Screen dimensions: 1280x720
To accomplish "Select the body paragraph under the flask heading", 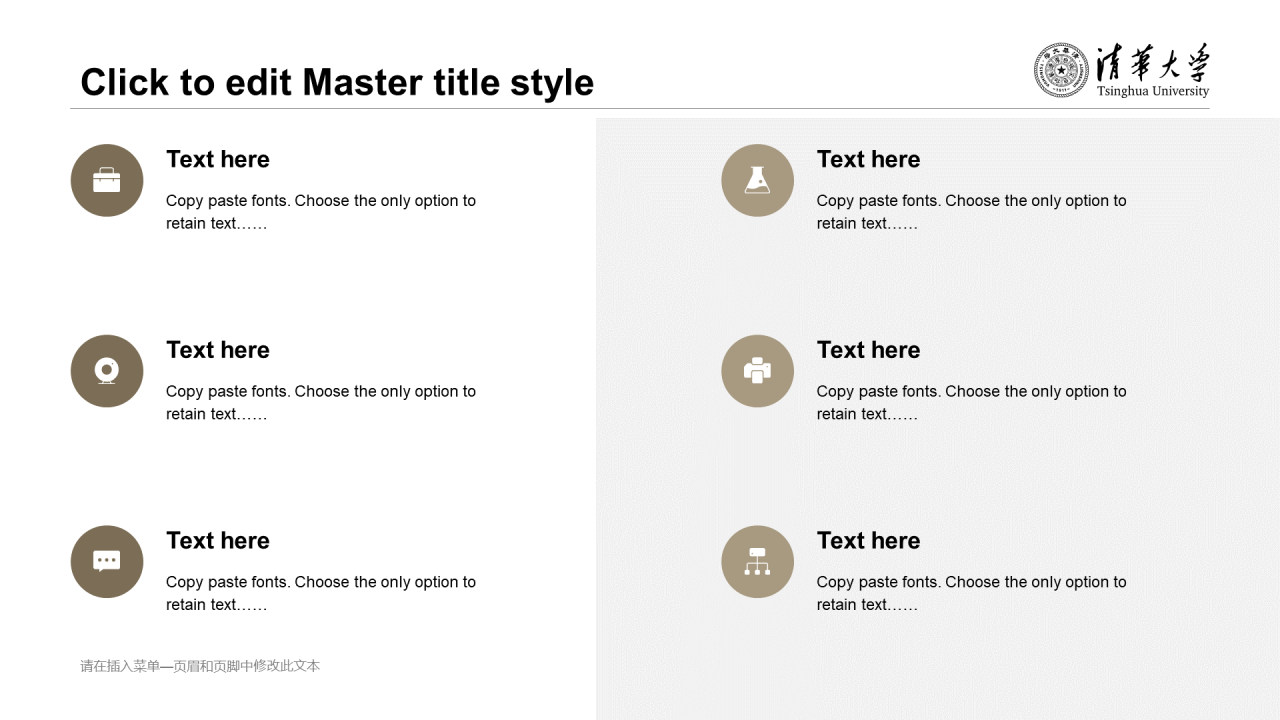I will tap(970, 212).
